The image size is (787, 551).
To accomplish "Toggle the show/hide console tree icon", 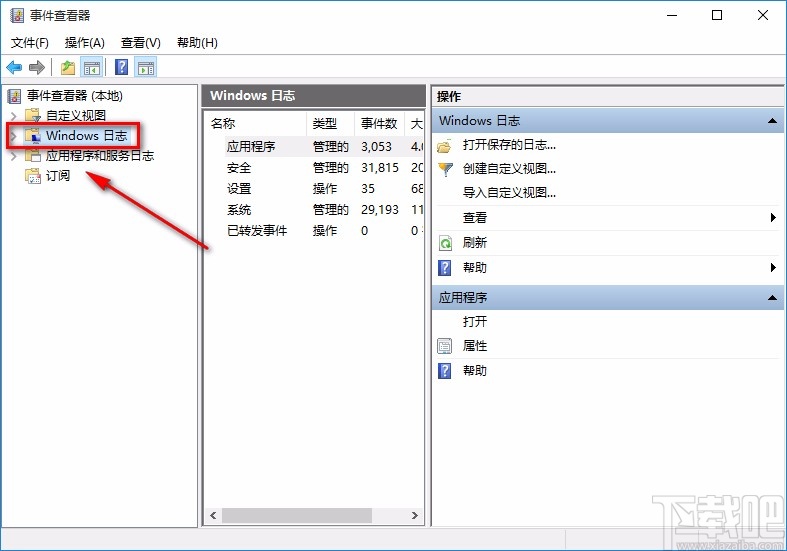I will [x=92, y=67].
